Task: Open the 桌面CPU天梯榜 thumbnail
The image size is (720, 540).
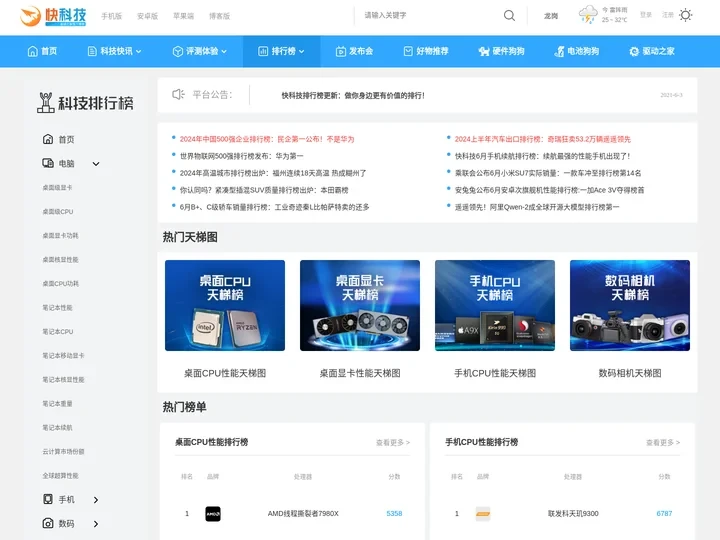Action: [x=225, y=305]
